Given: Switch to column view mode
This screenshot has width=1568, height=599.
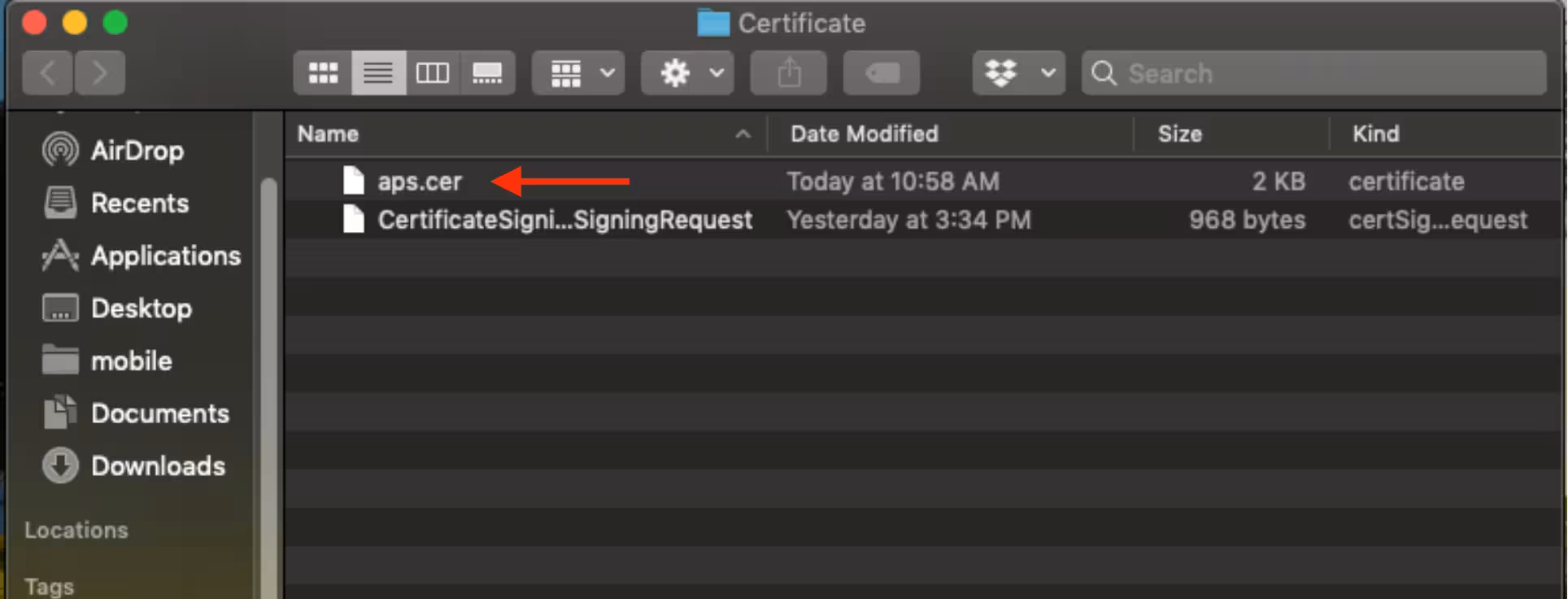Looking at the screenshot, I should tap(433, 72).
